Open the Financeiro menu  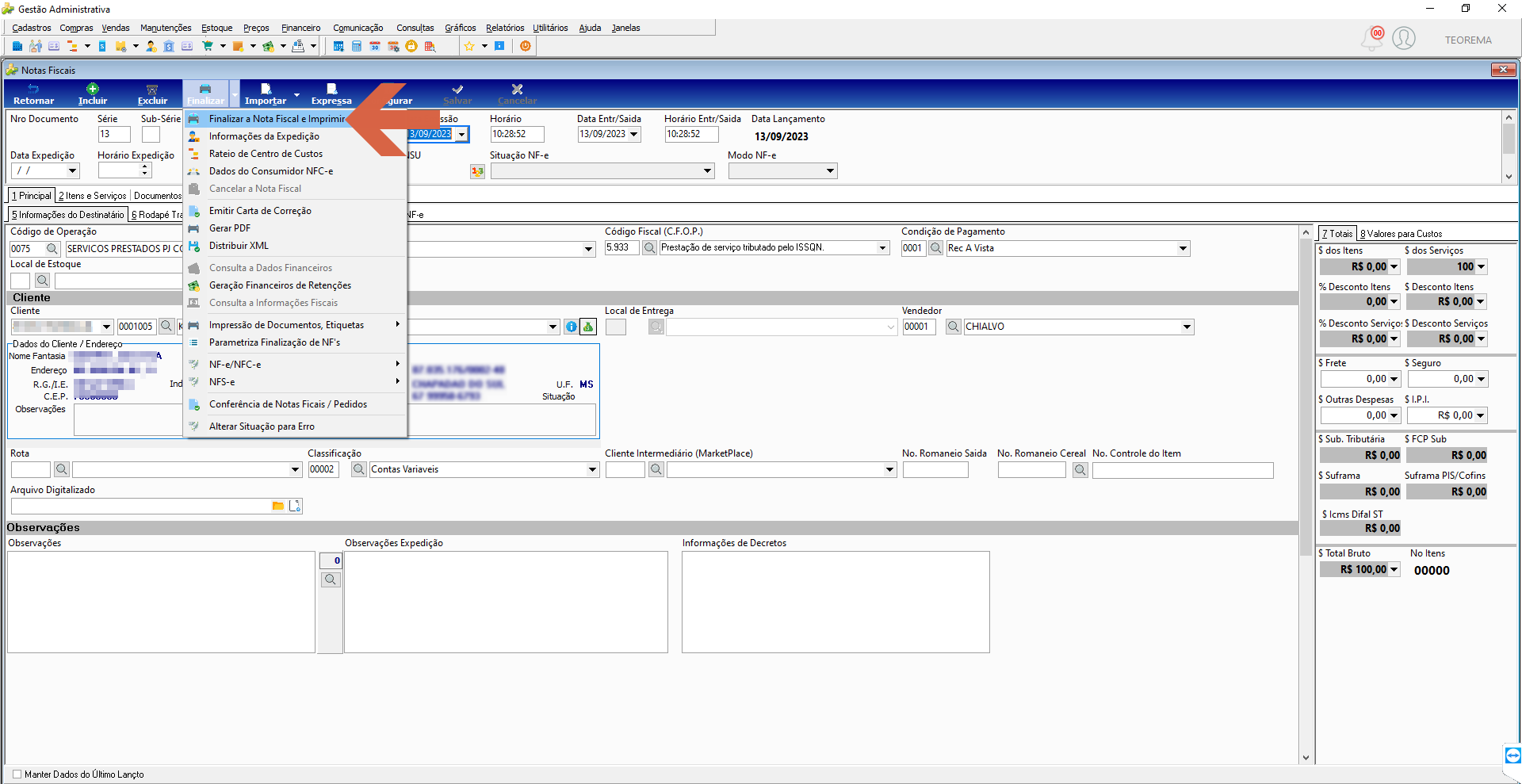[x=301, y=28]
